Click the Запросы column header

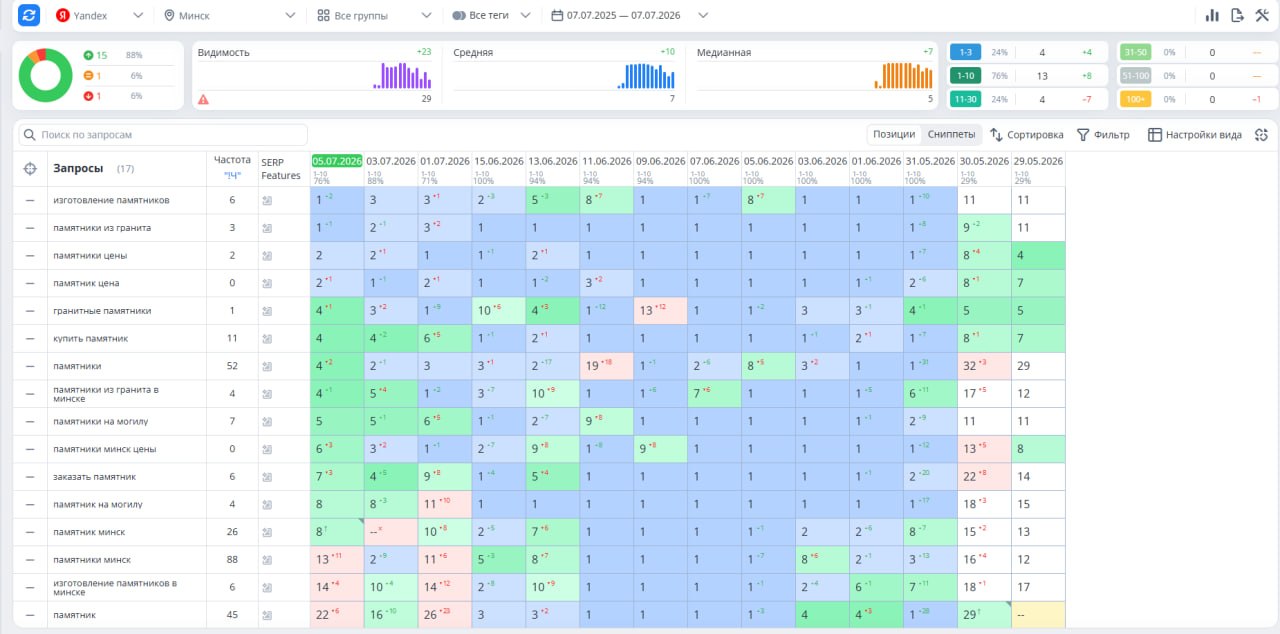coord(78,168)
